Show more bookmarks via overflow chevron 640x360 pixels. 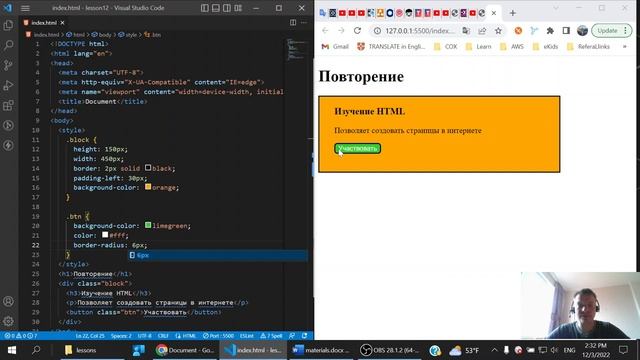point(624,47)
